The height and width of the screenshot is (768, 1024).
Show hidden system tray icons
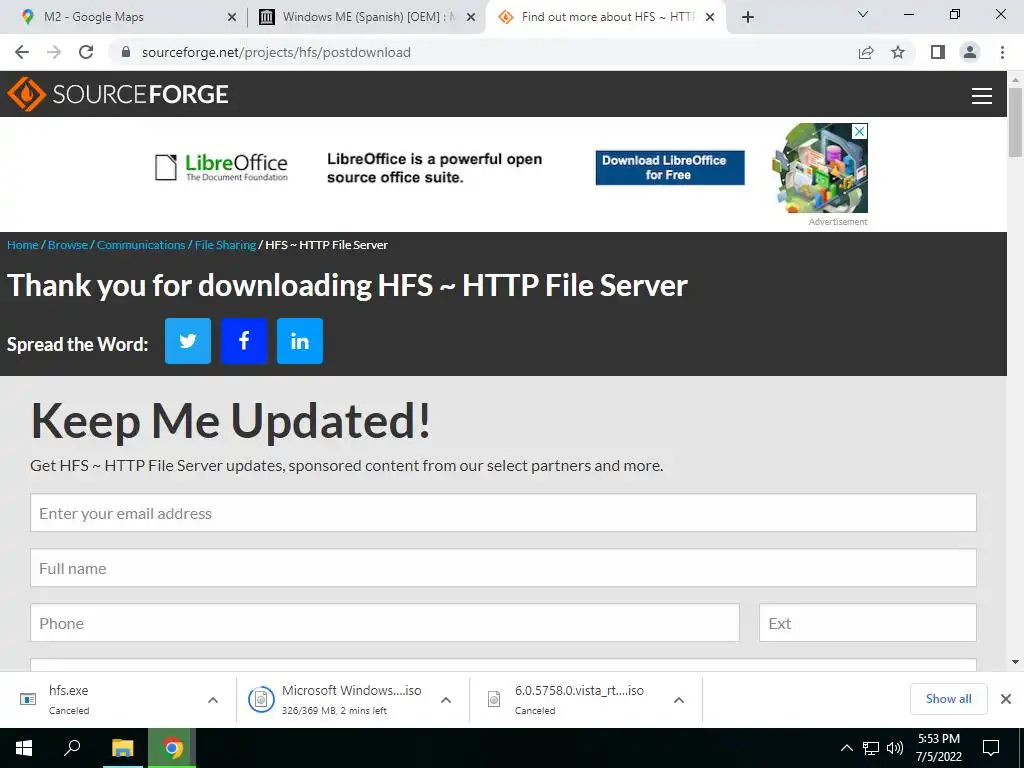tap(846, 748)
